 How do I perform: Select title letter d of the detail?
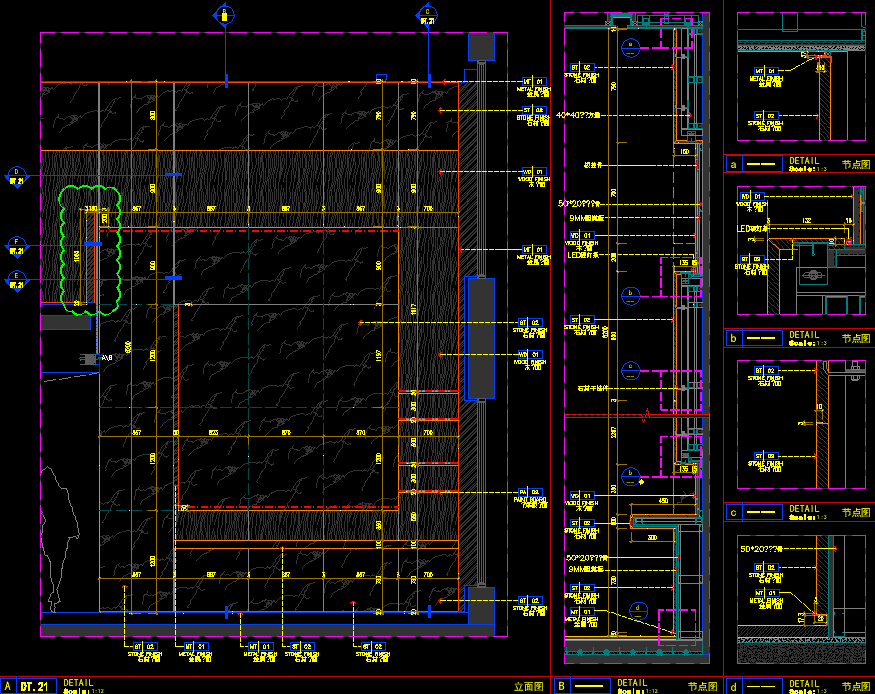click(x=733, y=687)
